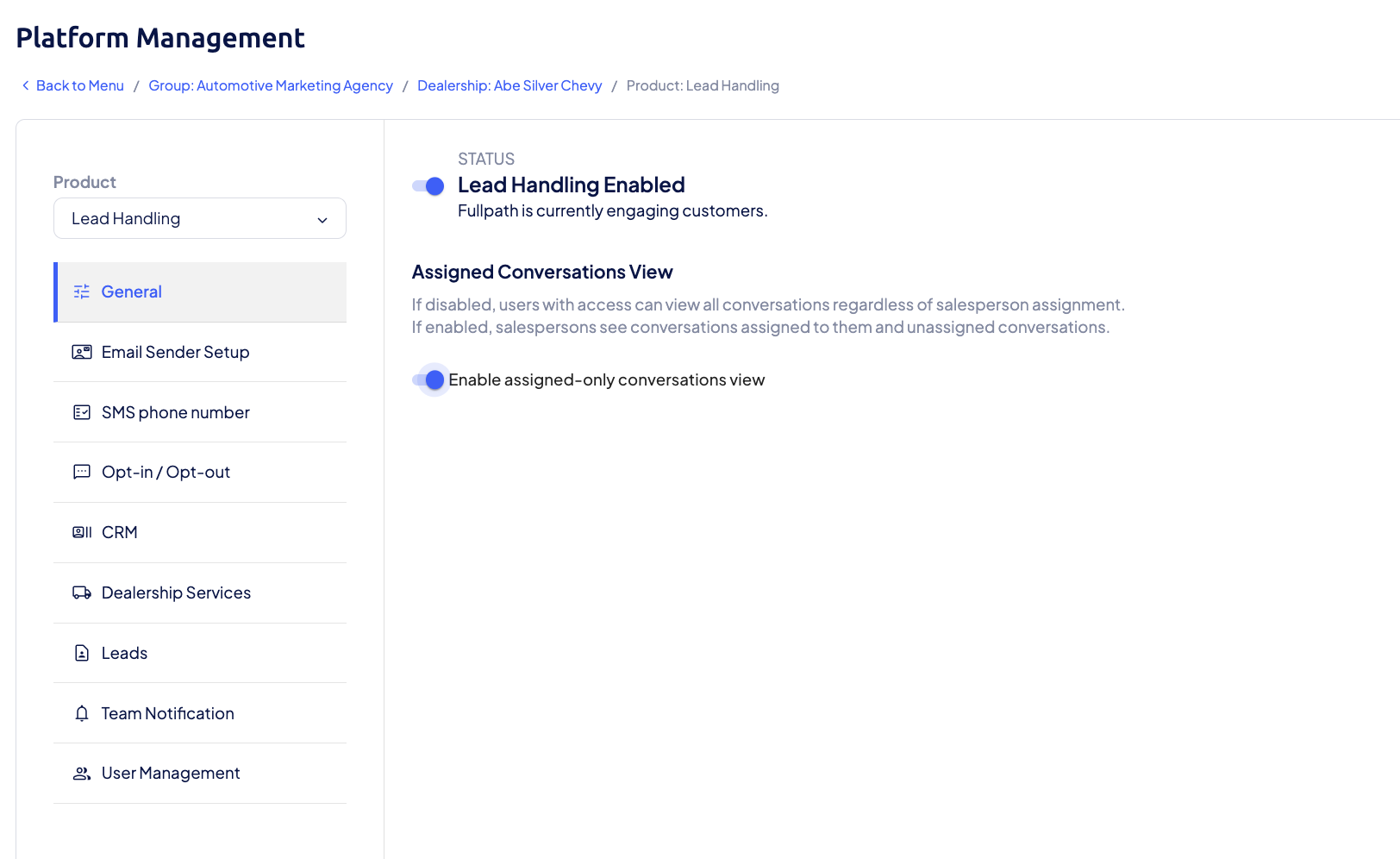Click the Product: Lead Handling breadcrumb text

(x=703, y=85)
